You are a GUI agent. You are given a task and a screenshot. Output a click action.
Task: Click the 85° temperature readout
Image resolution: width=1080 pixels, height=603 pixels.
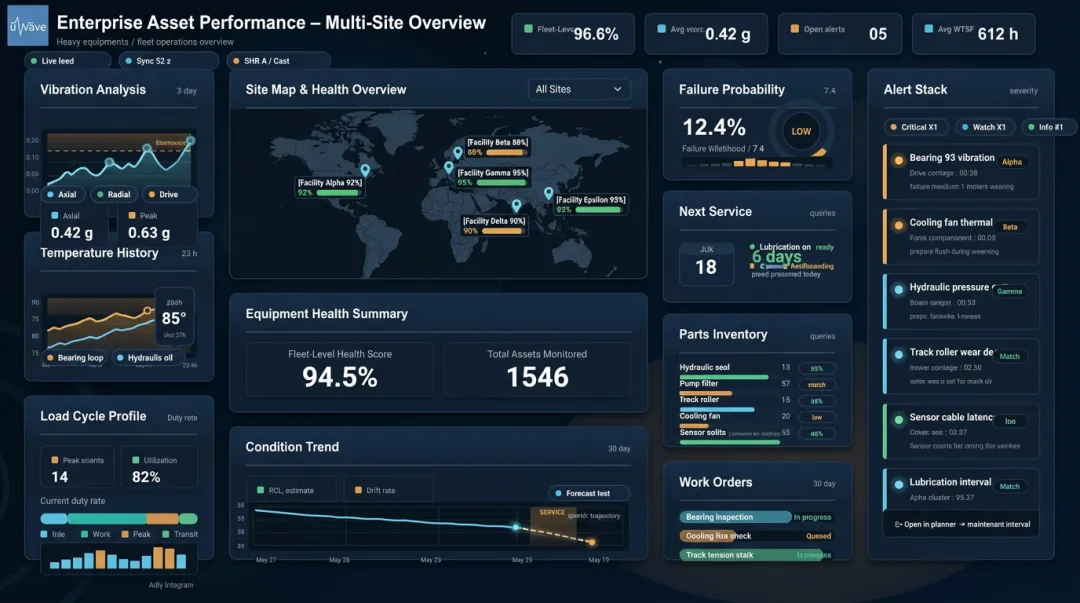tap(174, 318)
